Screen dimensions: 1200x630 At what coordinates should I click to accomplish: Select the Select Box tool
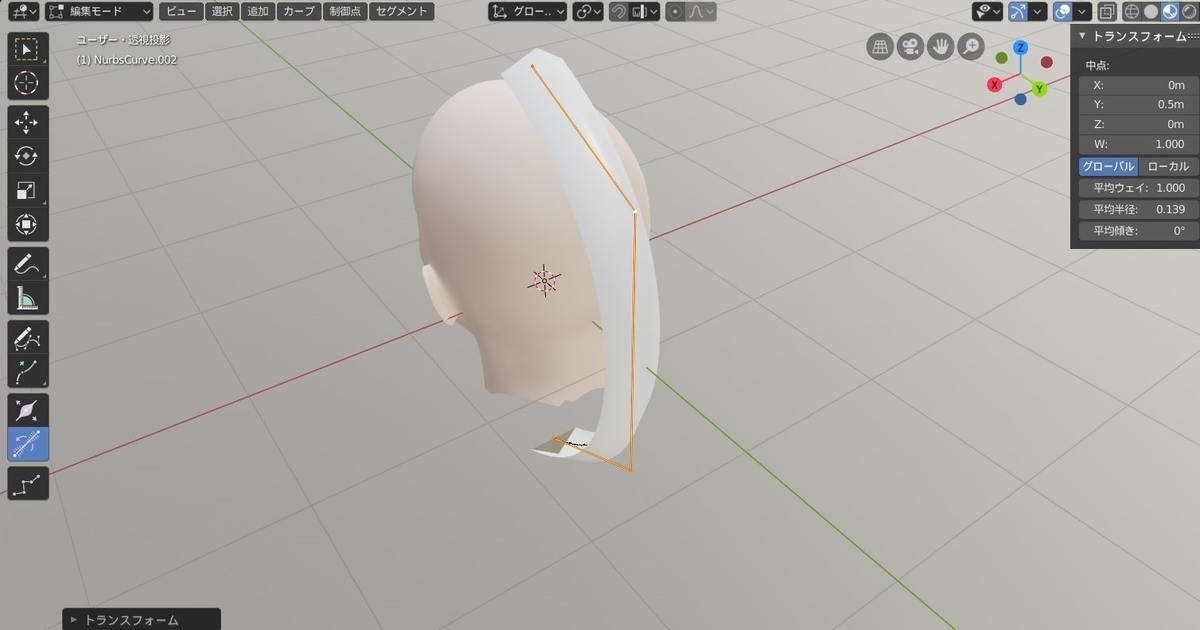coord(28,49)
